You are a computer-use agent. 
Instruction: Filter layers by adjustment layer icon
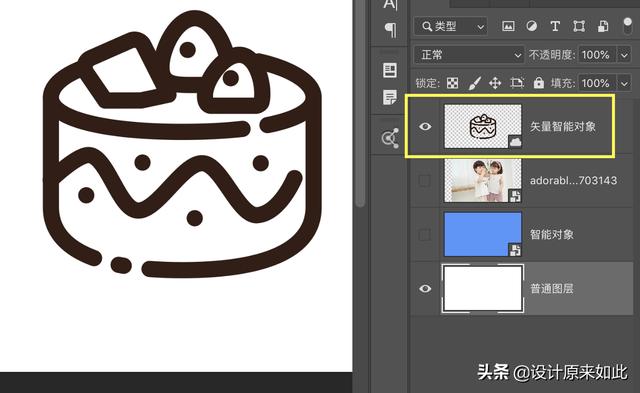click(531, 27)
